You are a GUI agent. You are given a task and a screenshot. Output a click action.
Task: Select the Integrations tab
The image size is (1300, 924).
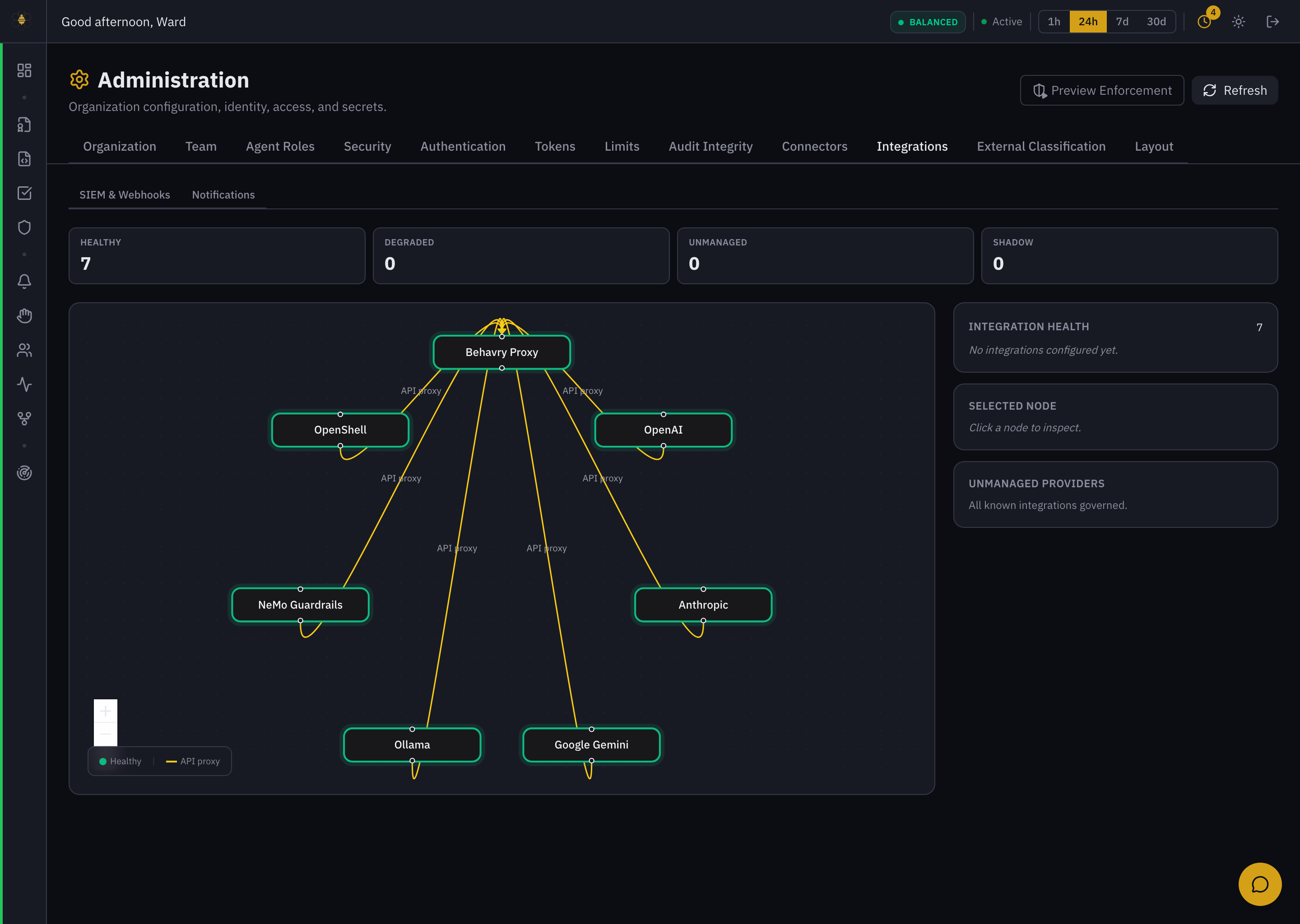point(912,146)
